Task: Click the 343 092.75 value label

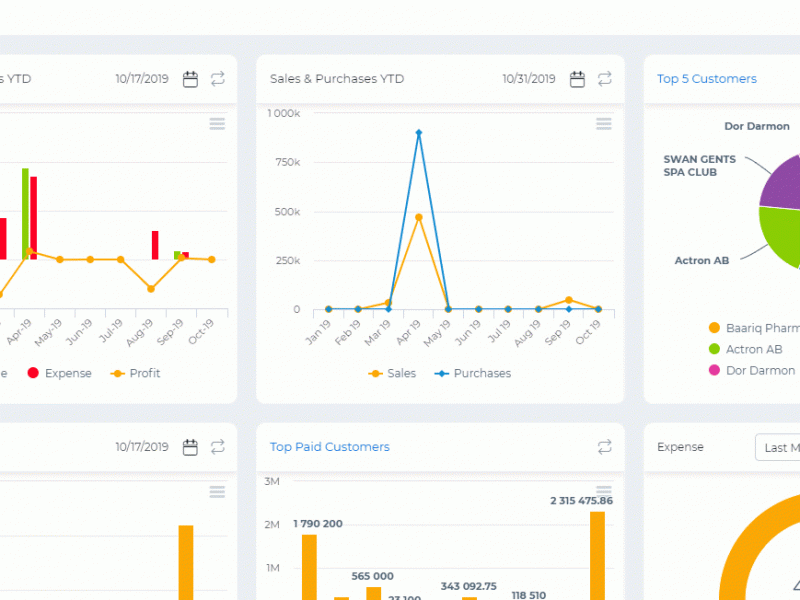Action: click(x=468, y=586)
